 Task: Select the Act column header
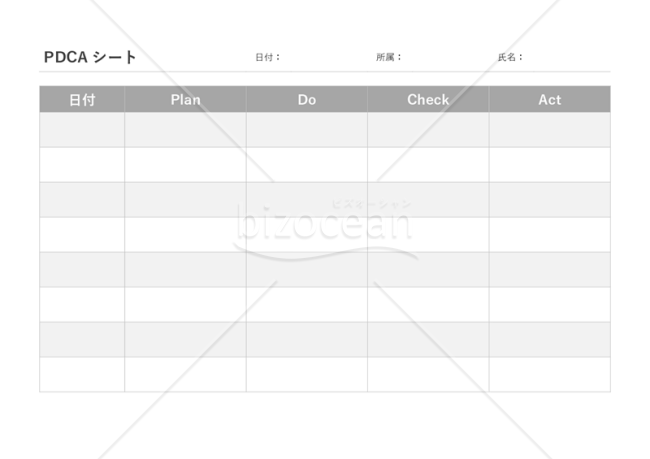click(x=550, y=100)
